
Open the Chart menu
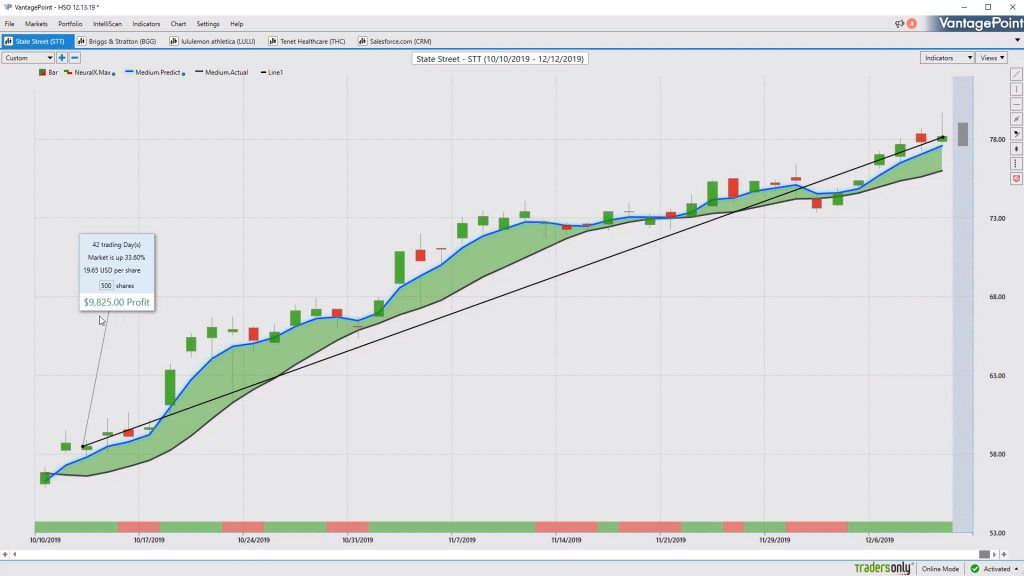pos(178,24)
